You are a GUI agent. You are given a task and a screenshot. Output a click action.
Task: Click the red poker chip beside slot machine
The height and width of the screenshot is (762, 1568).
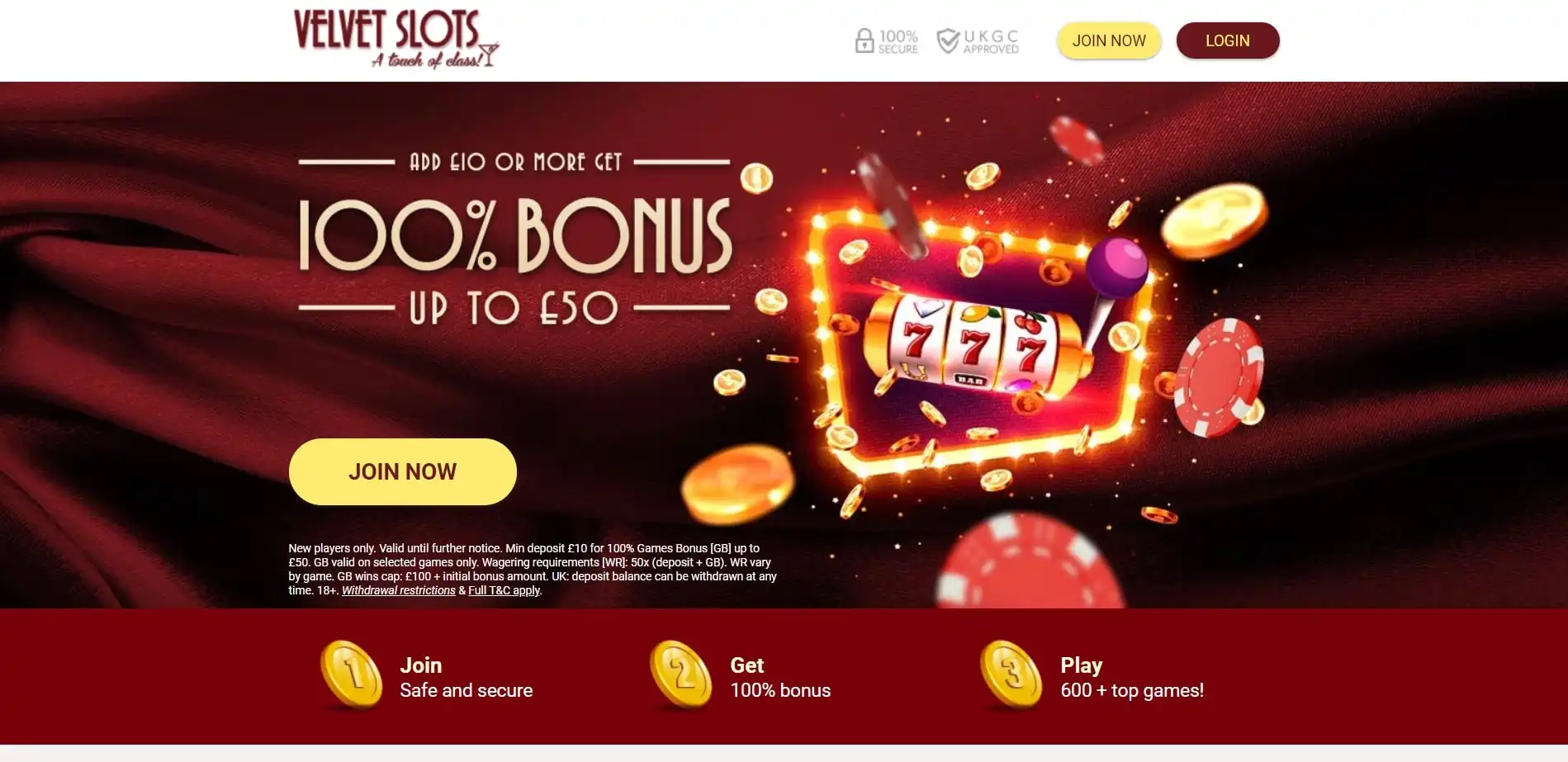coord(1219,377)
